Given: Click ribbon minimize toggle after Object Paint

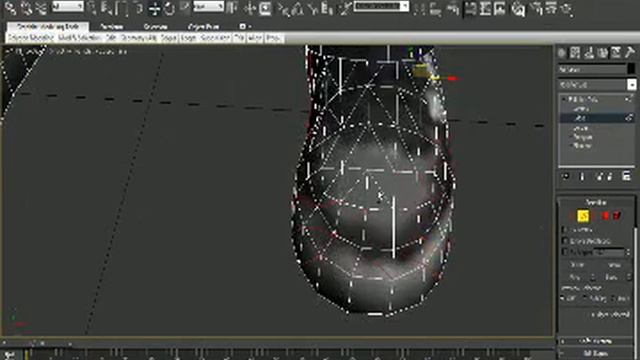Looking at the screenshot, I should coord(244,27).
